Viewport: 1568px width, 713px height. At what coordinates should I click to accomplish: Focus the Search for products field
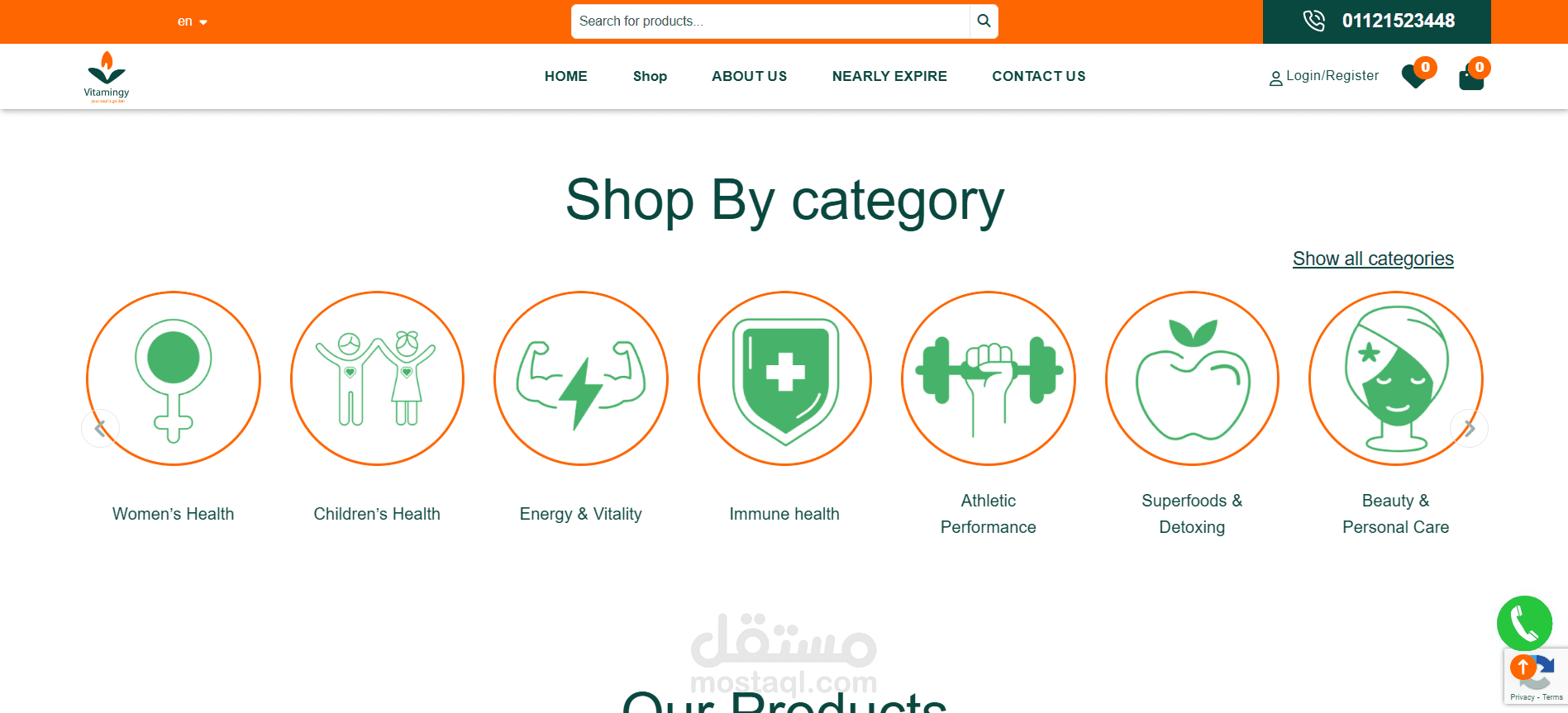(770, 21)
